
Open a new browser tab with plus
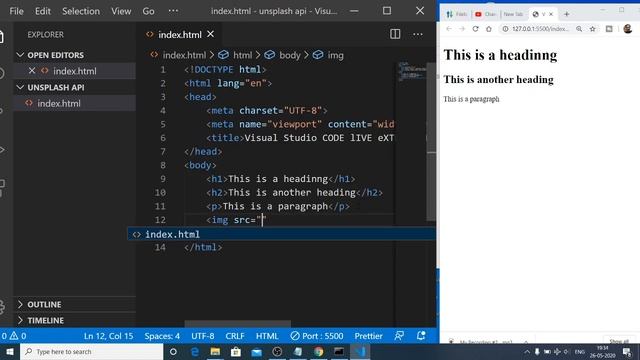(567, 14)
